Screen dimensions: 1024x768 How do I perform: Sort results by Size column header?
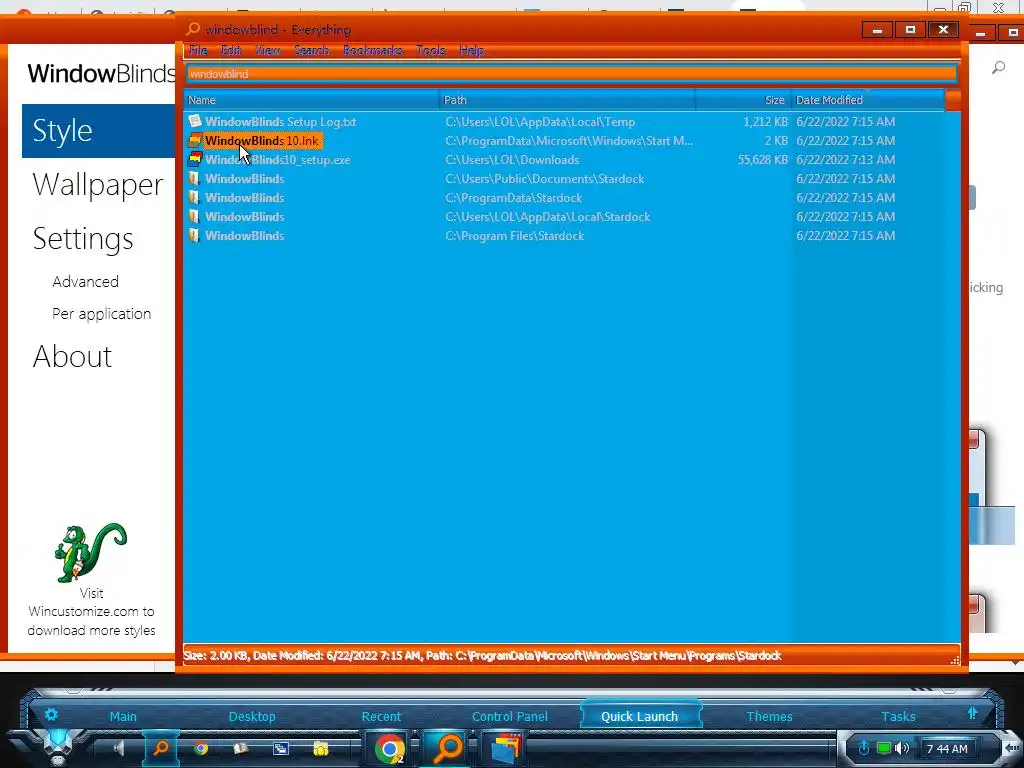(x=743, y=100)
